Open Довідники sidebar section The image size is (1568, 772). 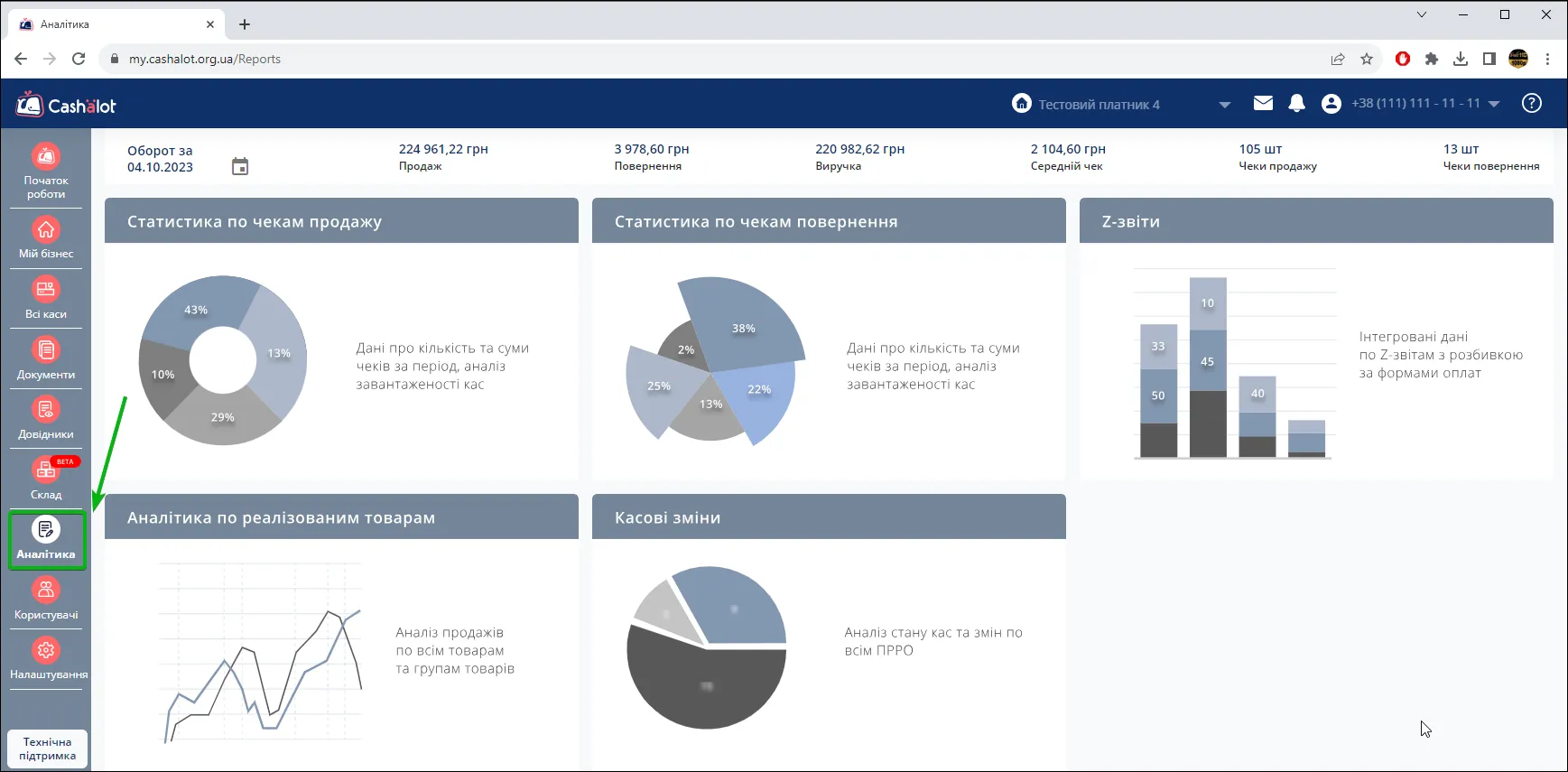[x=46, y=419]
